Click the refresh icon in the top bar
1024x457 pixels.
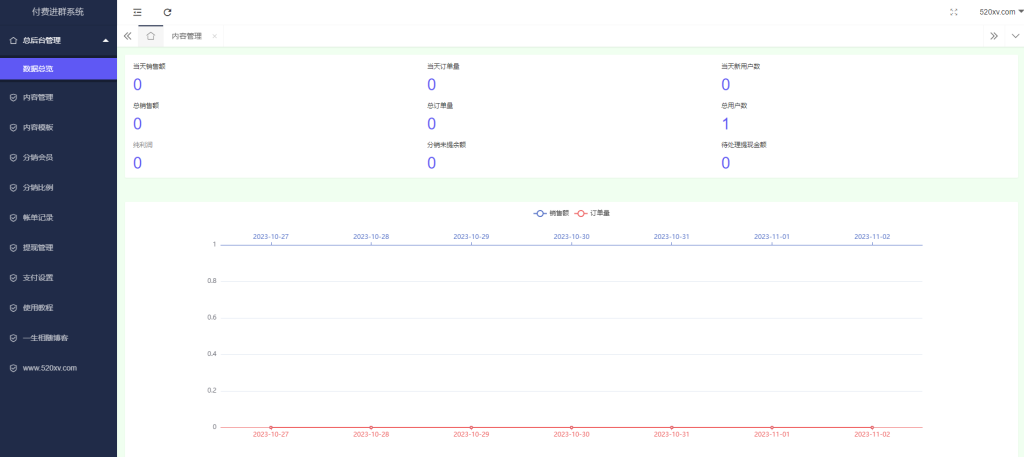click(x=167, y=12)
